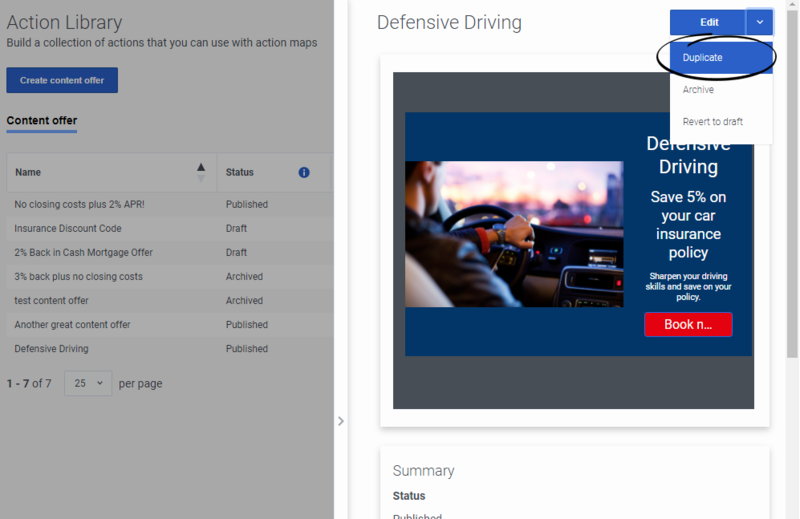The width and height of the screenshot is (800, 519).
Task: Select the Defensive Driving row in the list
Action: [170, 349]
